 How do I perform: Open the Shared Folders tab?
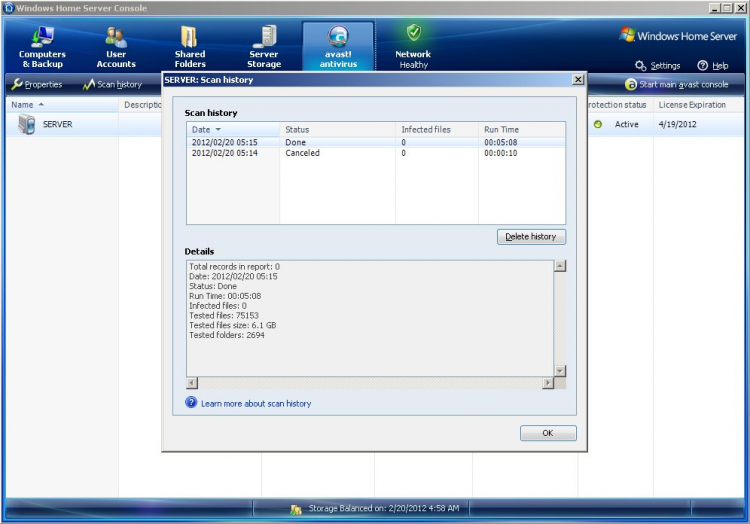point(190,47)
